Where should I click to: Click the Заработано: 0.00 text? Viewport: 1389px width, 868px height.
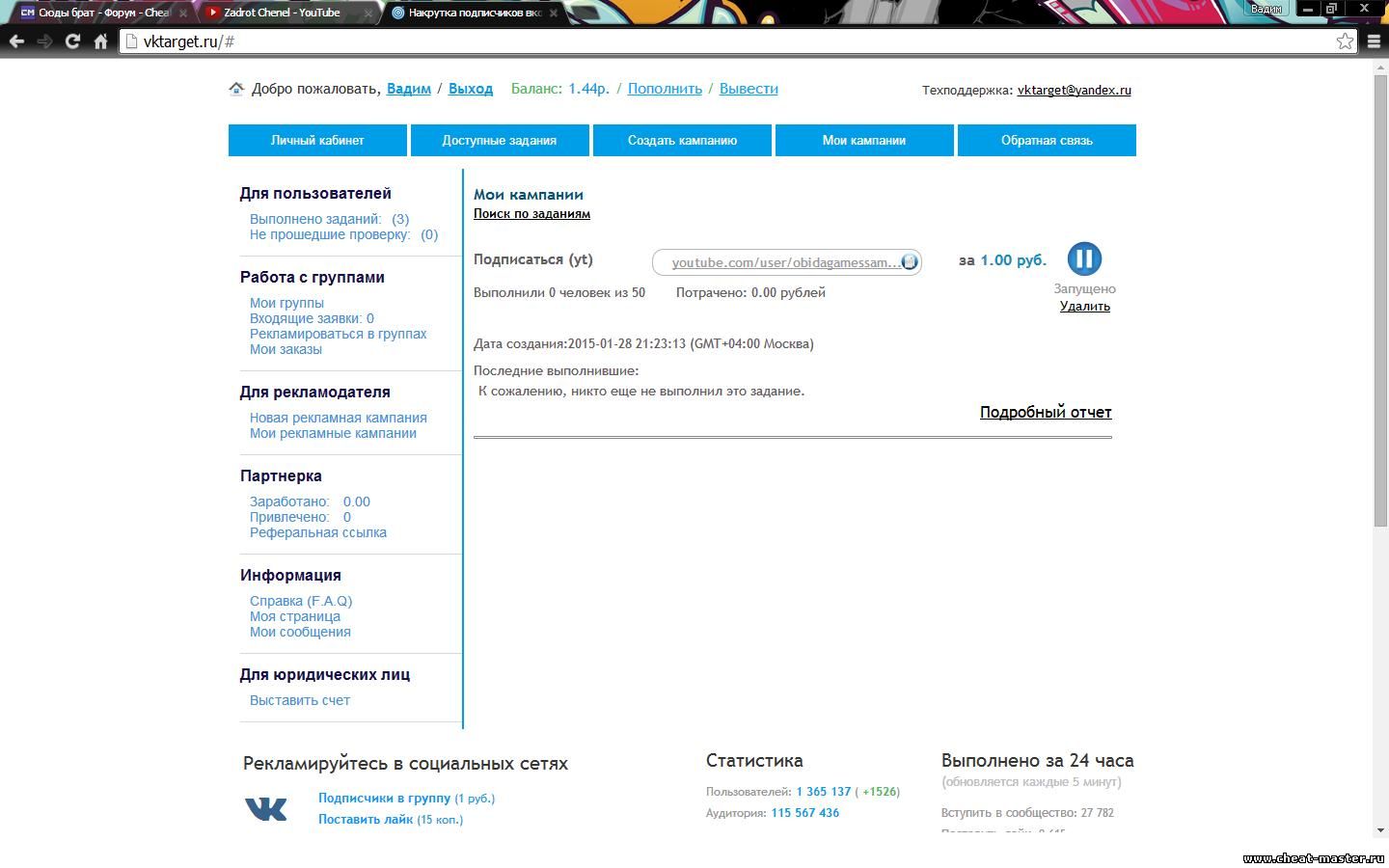[x=310, y=502]
